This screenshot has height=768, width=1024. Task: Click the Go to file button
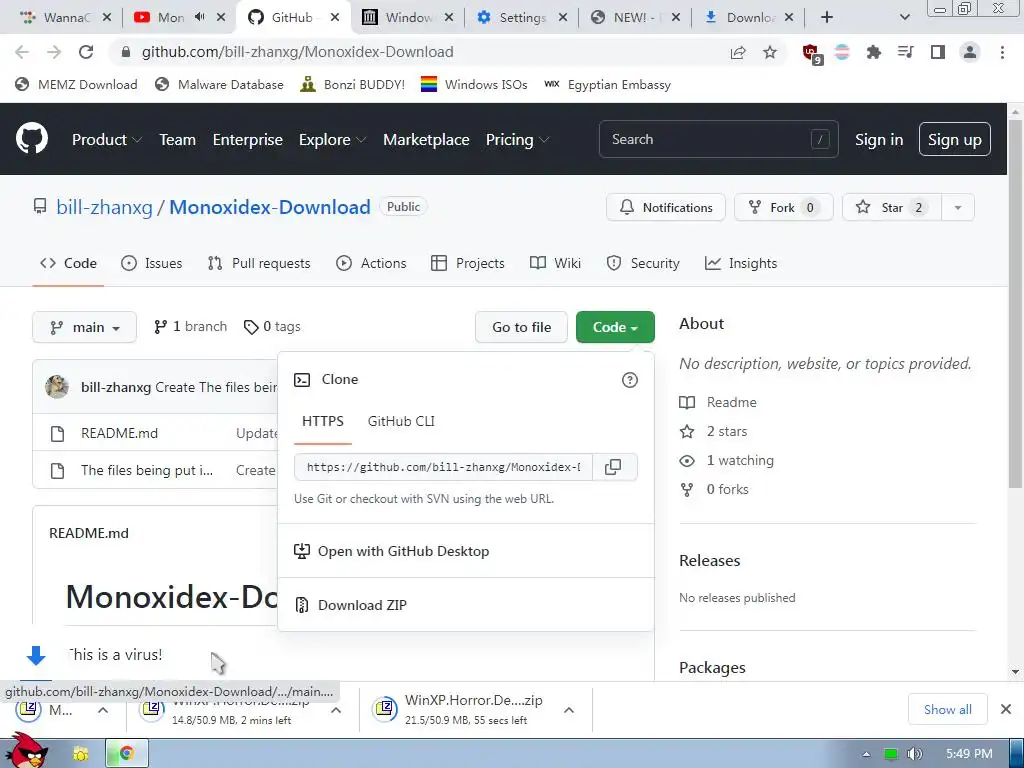pos(522,327)
